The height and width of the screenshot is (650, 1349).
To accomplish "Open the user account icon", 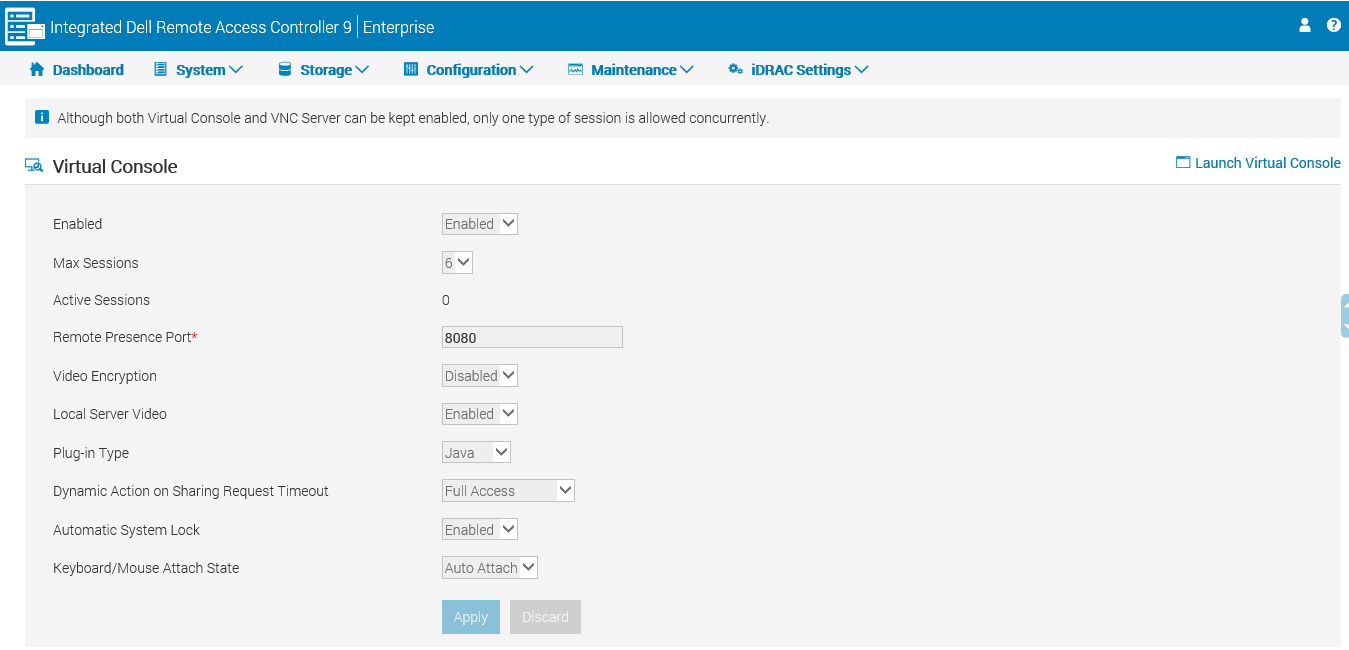I will click(x=1304, y=26).
